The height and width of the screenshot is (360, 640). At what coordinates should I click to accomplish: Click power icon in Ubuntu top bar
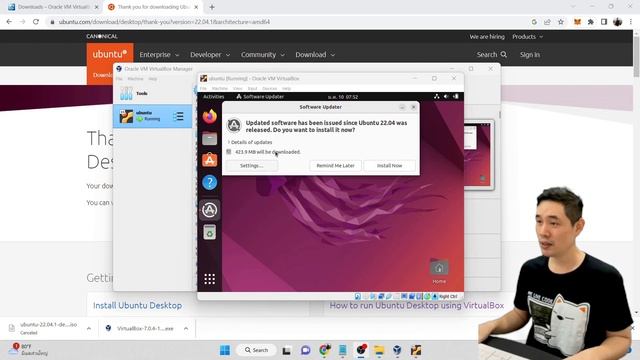point(456,97)
